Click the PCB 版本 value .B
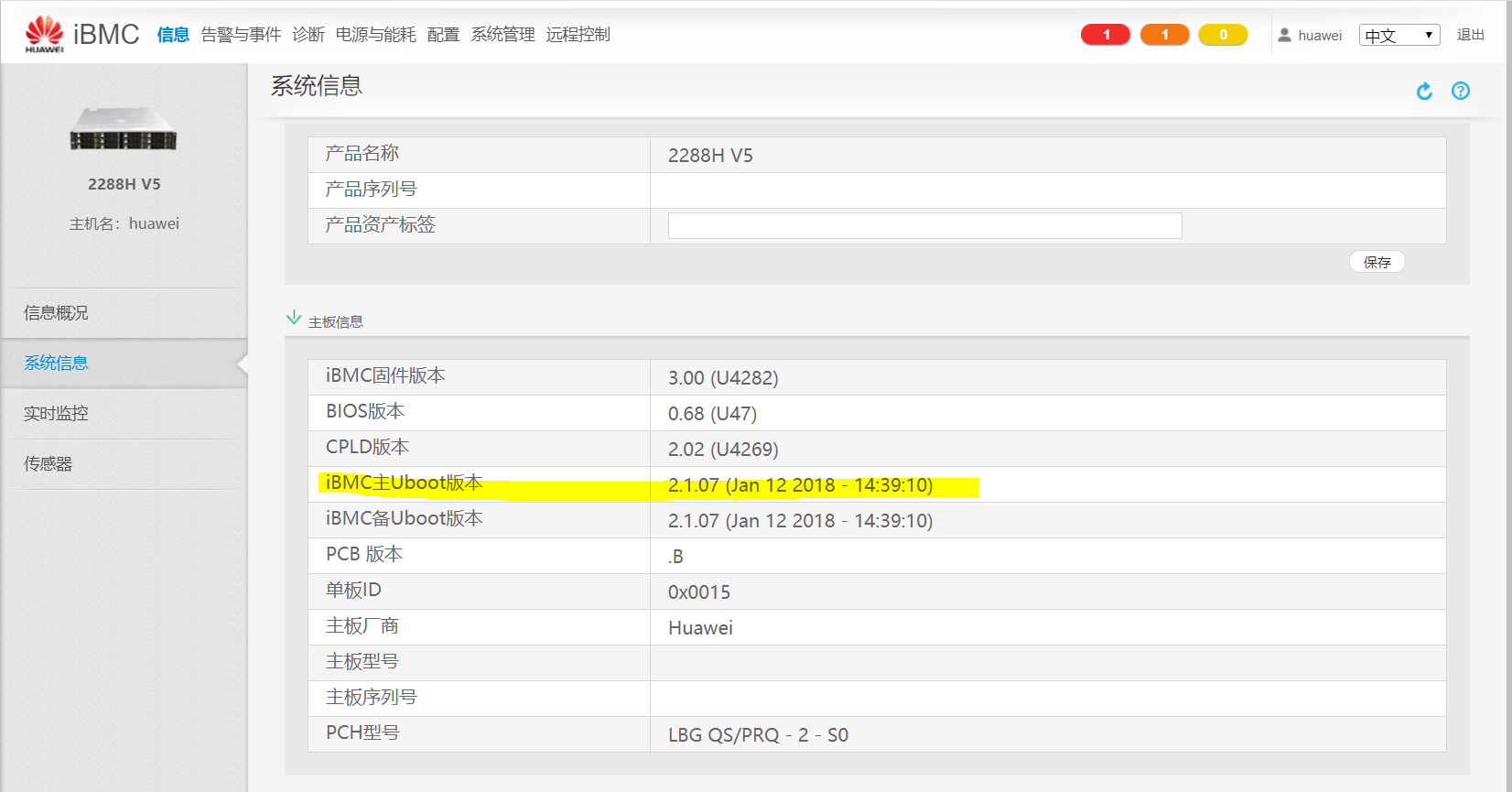Screen dimensions: 1512x792 click(675, 557)
